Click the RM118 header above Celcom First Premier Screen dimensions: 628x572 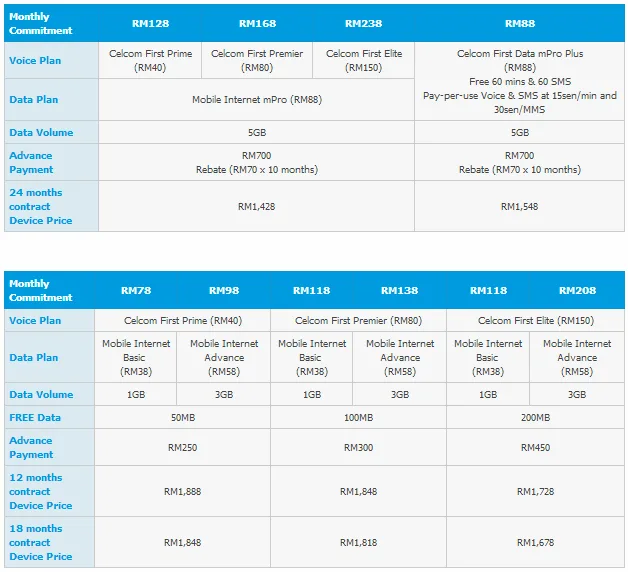[312, 290]
